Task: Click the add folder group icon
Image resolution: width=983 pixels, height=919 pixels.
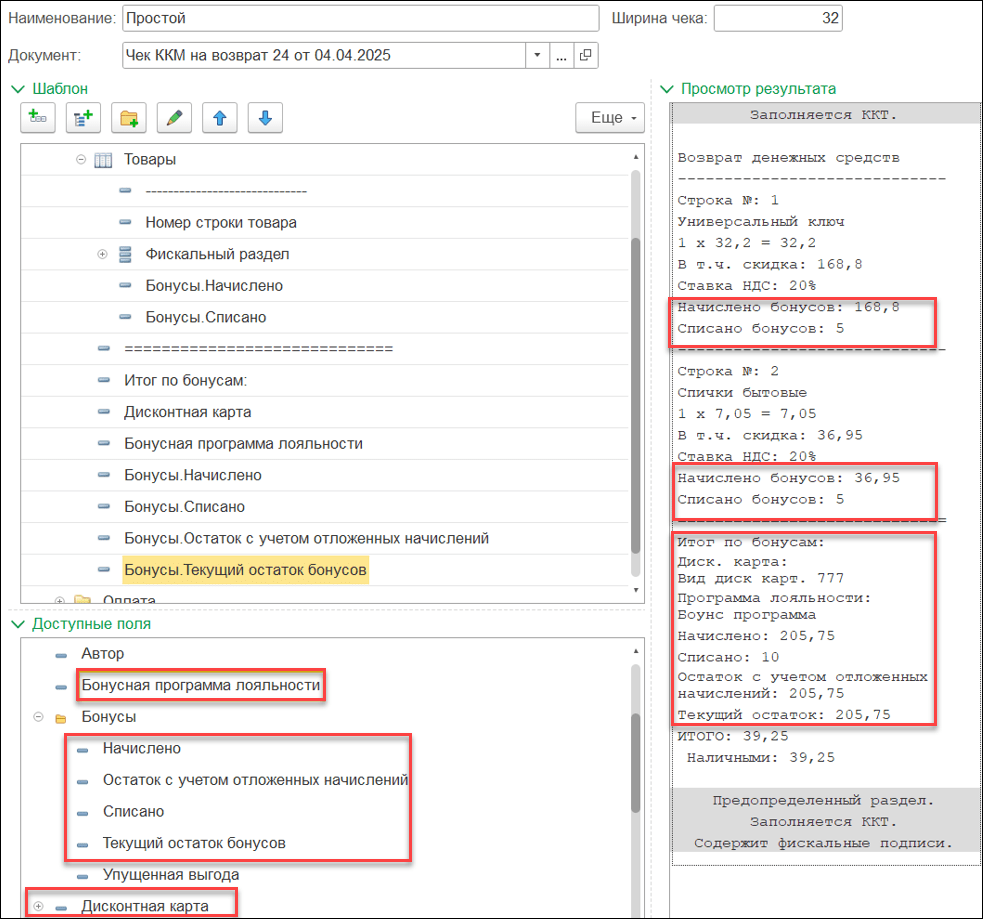Action: click(128, 118)
